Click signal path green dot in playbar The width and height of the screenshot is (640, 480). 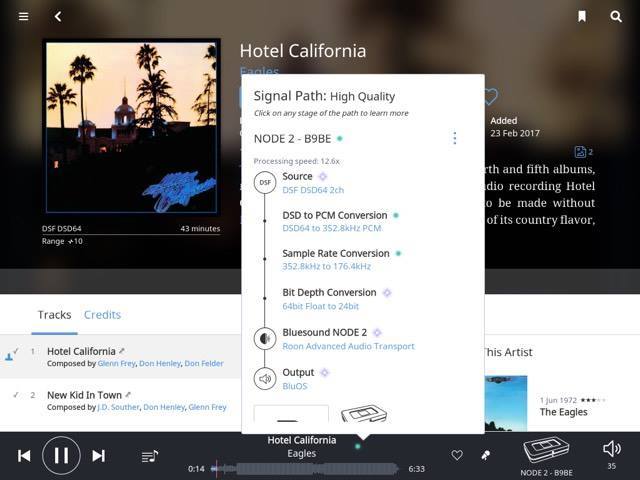click(358, 447)
